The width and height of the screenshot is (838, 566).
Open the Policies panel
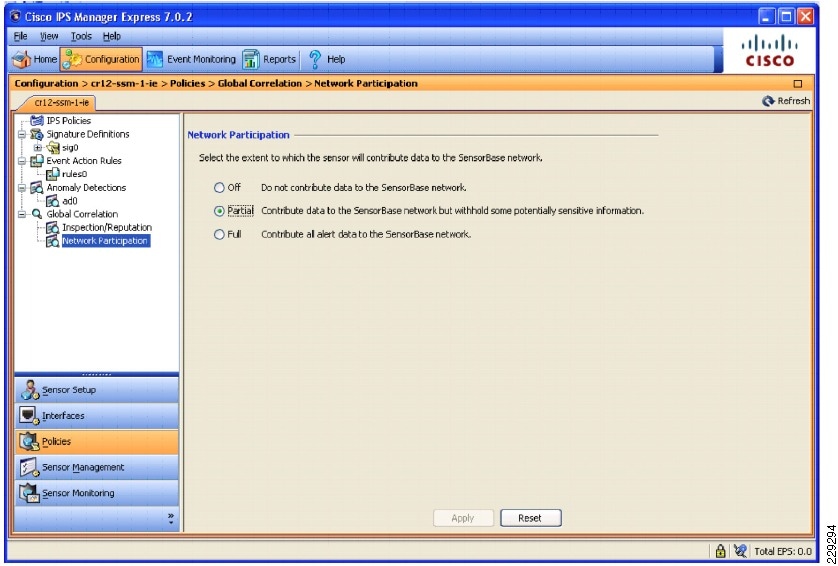97,441
